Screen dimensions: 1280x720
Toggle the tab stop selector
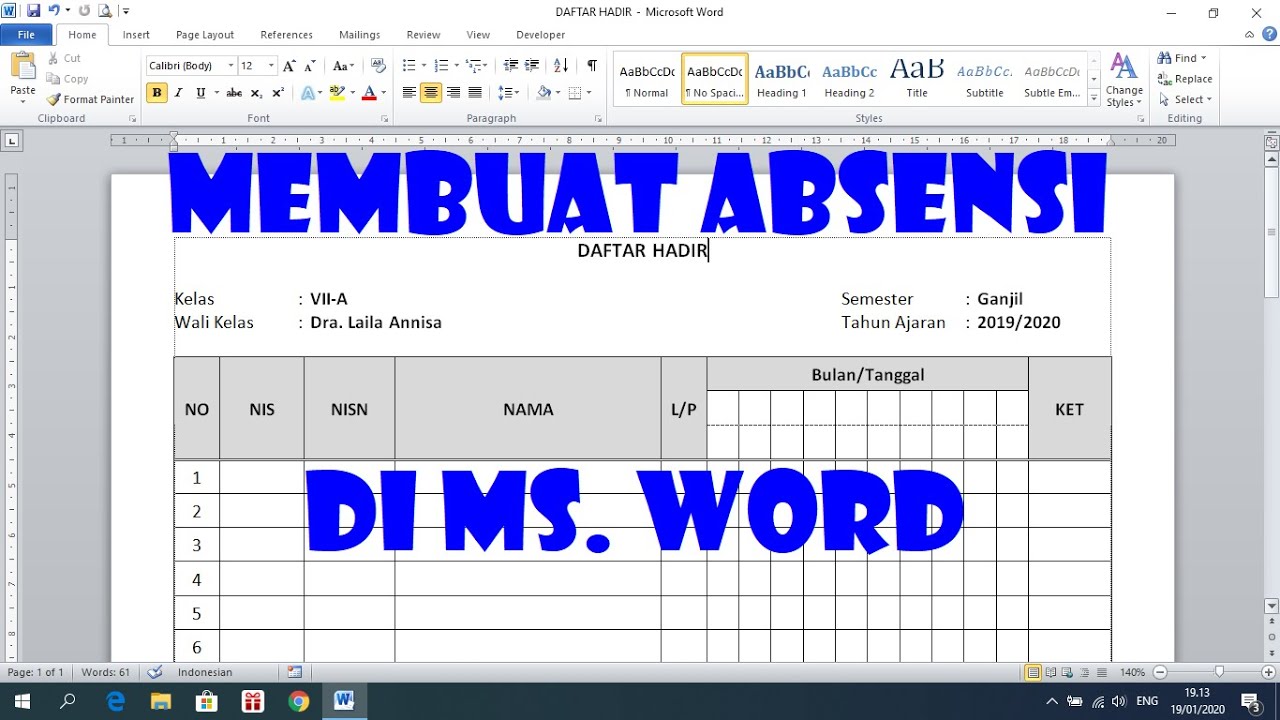click(x=11, y=142)
